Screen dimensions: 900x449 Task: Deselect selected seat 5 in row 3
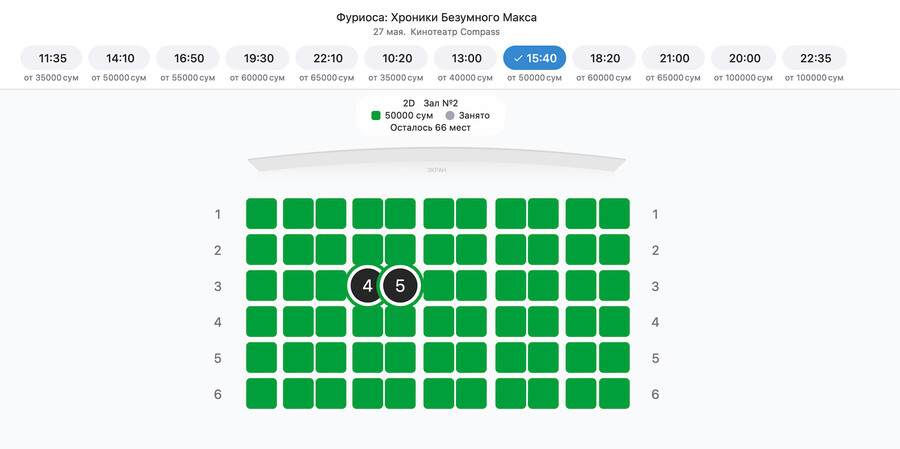click(400, 285)
